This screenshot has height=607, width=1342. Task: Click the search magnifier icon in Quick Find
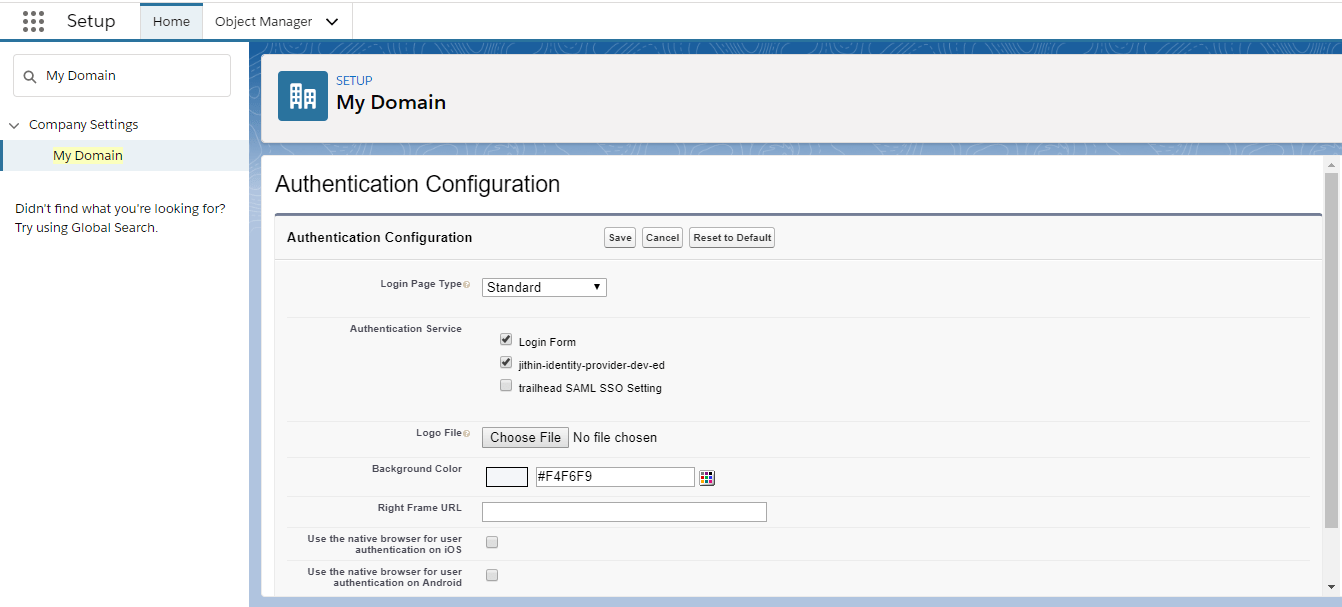coord(30,76)
